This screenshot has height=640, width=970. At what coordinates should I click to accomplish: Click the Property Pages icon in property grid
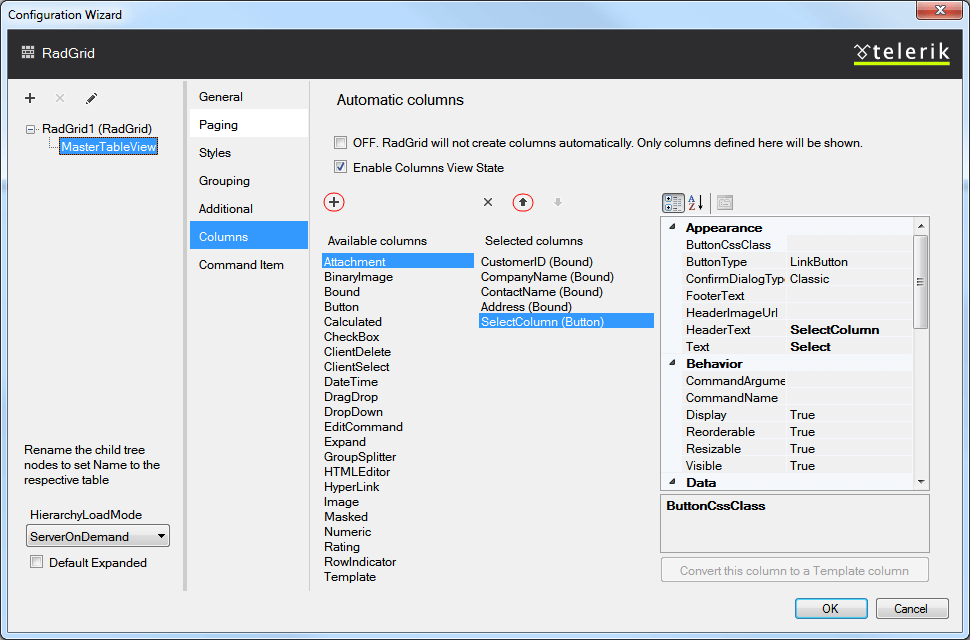click(x=724, y=202)
